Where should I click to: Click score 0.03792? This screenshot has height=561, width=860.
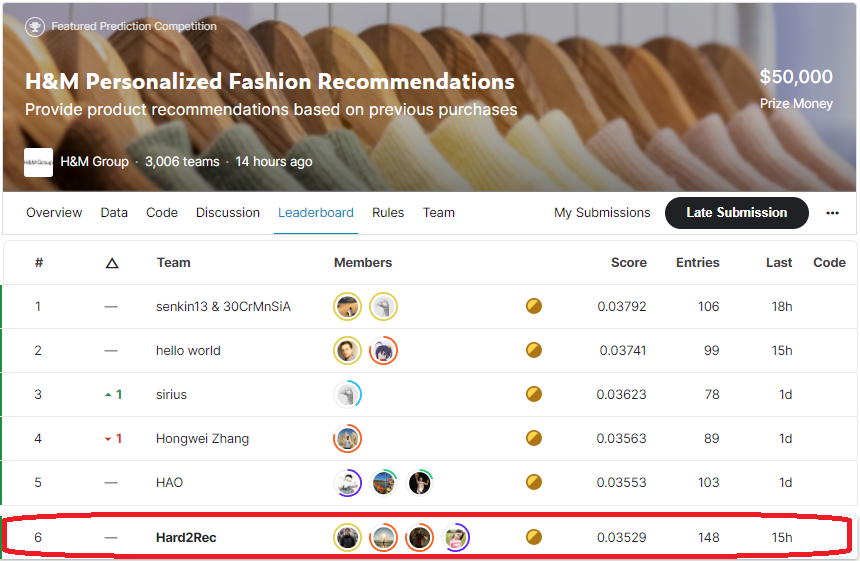(x=622, y=307)
